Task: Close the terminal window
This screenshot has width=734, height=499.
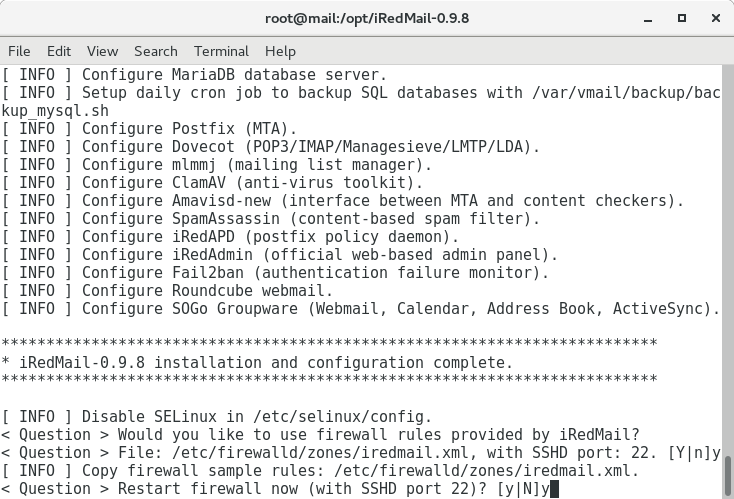Action: [x=715, y=18]
